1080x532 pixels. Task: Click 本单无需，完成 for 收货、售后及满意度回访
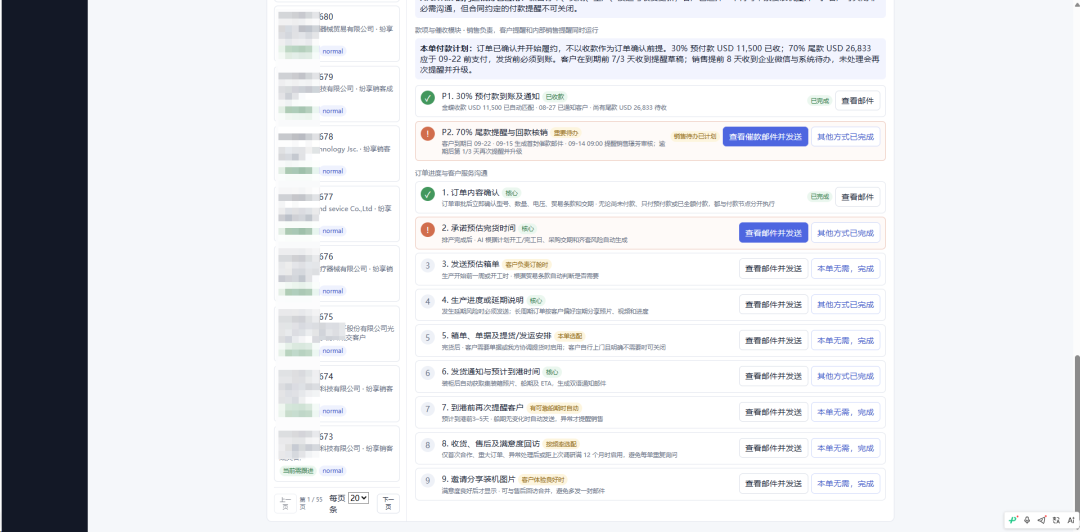pyautogui.click(x=845, y=448)
